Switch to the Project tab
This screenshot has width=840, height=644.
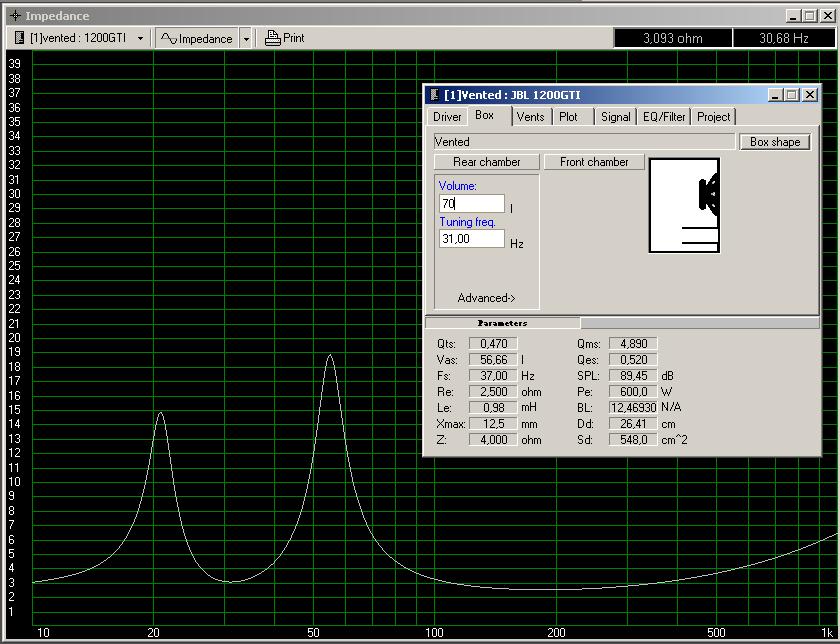(x=713, y=117)
